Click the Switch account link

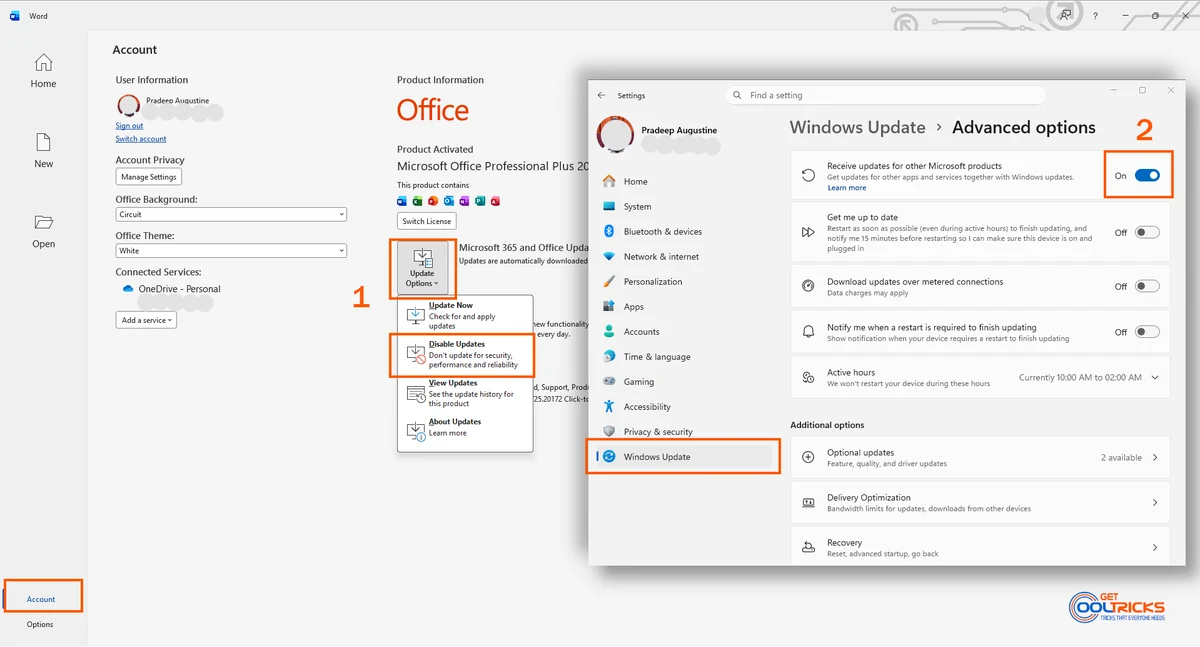tap(141, 139)
